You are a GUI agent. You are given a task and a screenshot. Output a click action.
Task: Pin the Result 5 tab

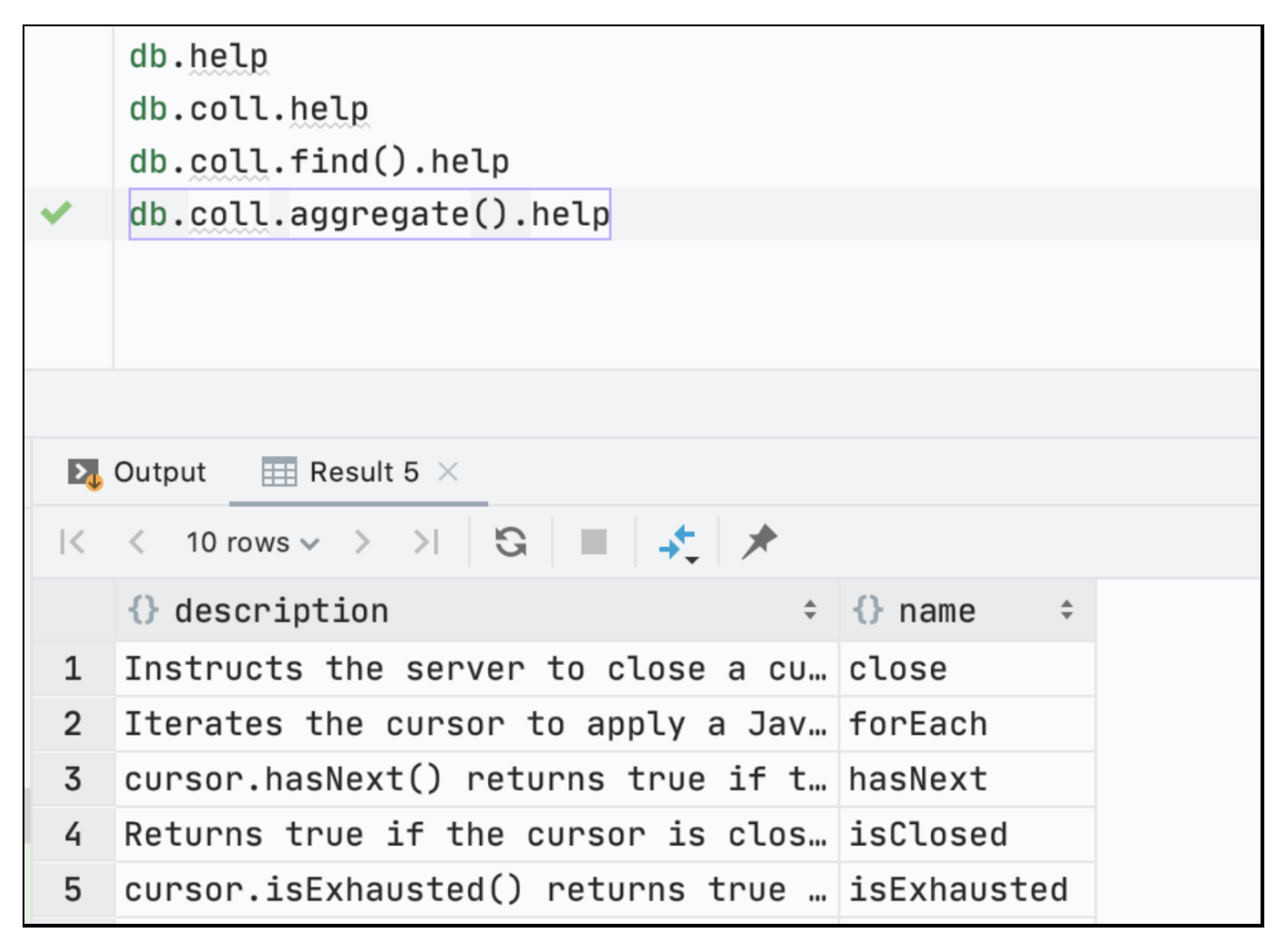point(758,542)
